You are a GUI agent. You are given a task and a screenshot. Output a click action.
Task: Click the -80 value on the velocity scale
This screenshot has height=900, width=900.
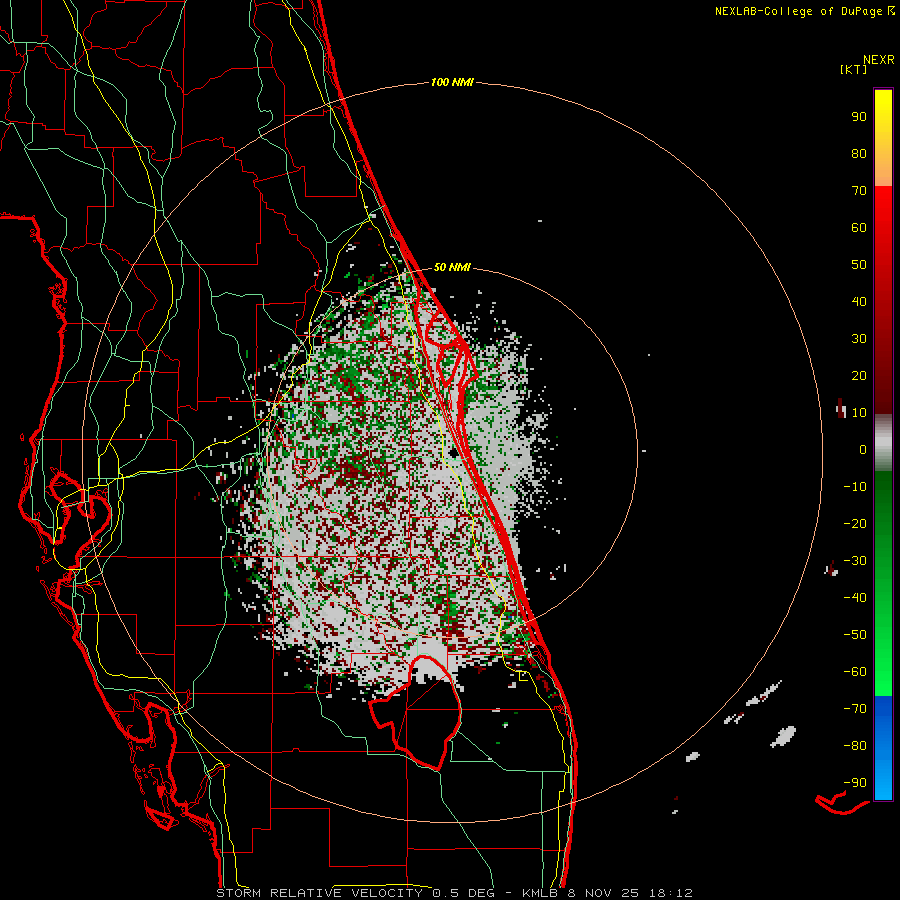(855, 746)
